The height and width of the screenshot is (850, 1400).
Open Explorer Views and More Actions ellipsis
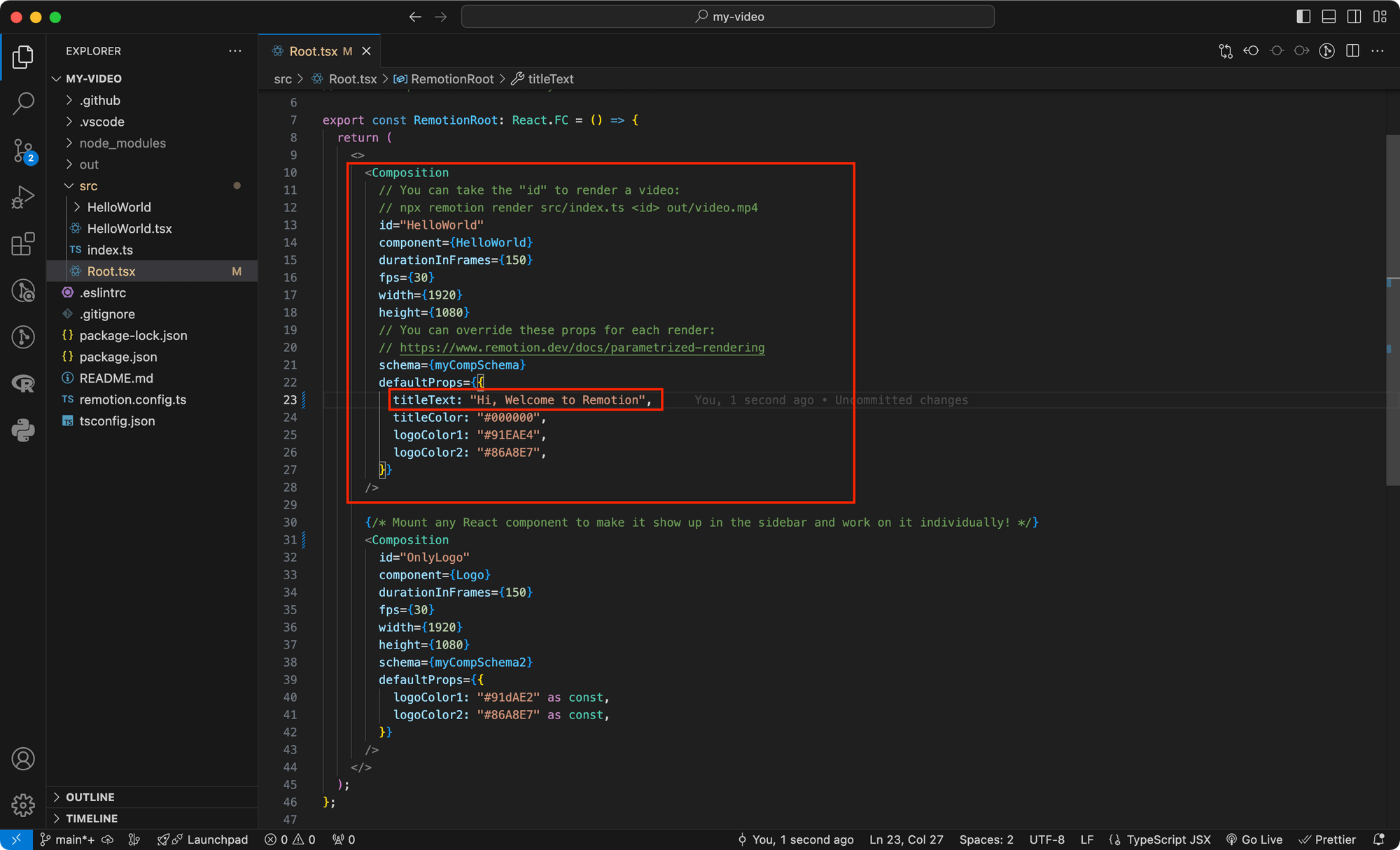pyautogui.click(x=235, y=51)
